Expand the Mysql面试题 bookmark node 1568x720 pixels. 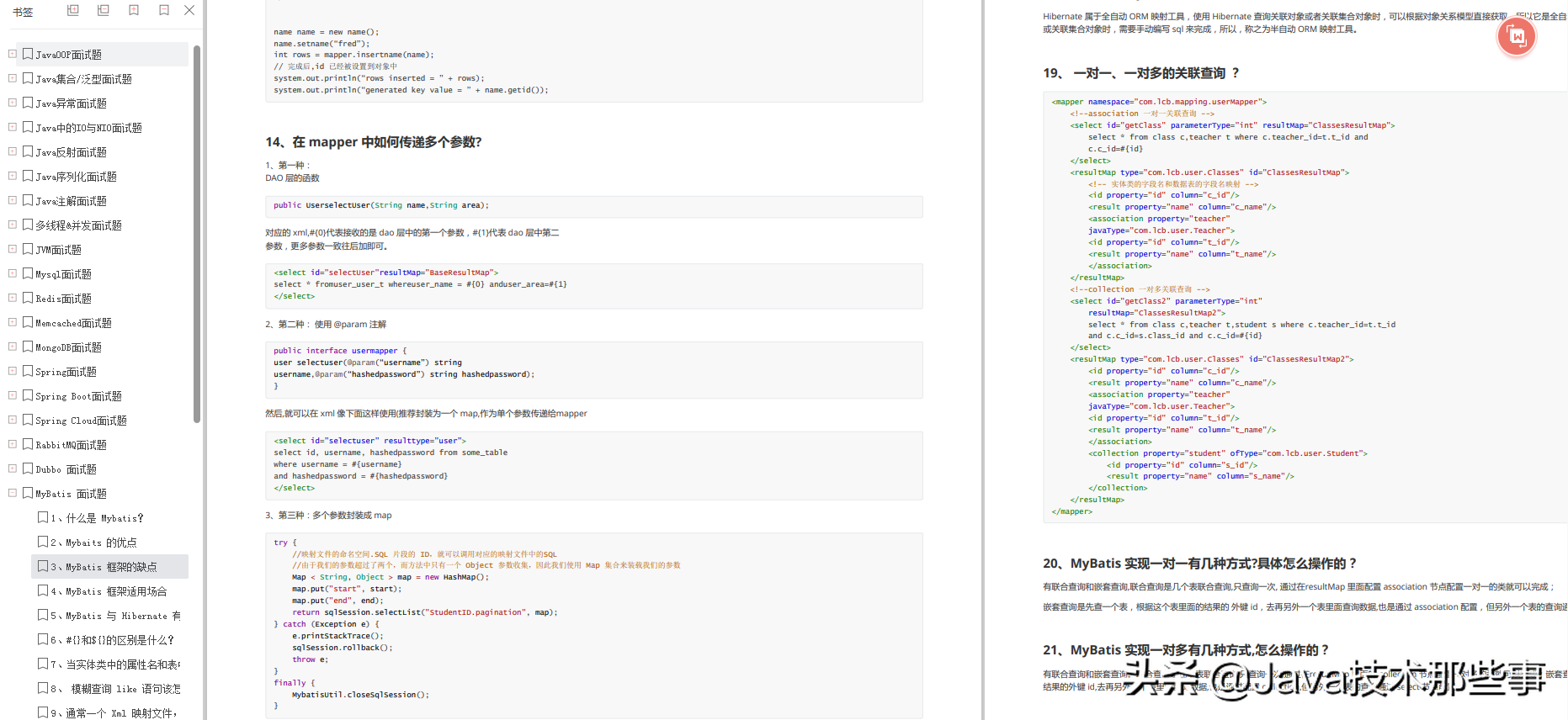pyautogui.click(x=13, y=273)
